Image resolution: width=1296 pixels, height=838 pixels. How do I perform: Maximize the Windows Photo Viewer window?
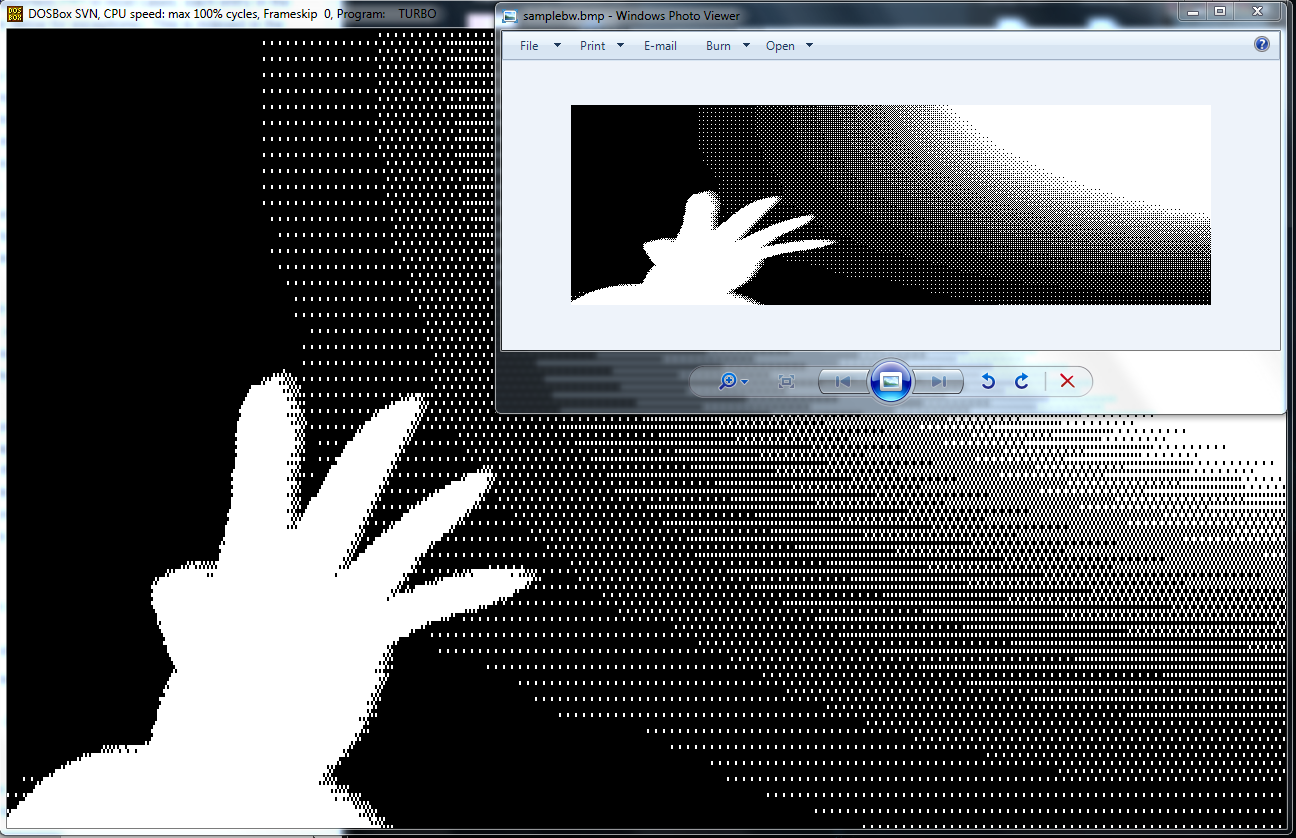click(x=1220, y=11)
